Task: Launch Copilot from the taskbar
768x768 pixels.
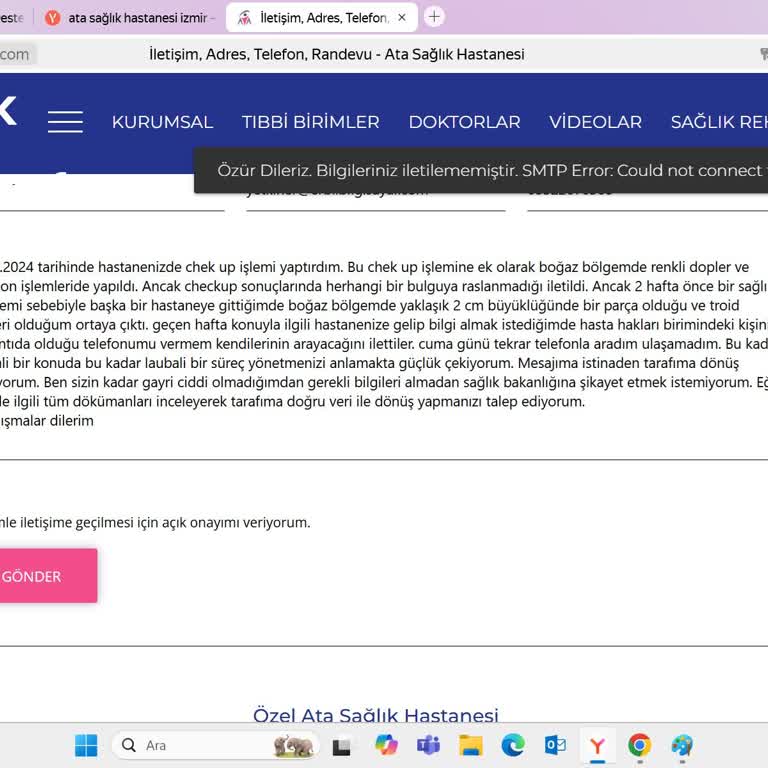Action: pyautogui.click(x=386, y=745)
